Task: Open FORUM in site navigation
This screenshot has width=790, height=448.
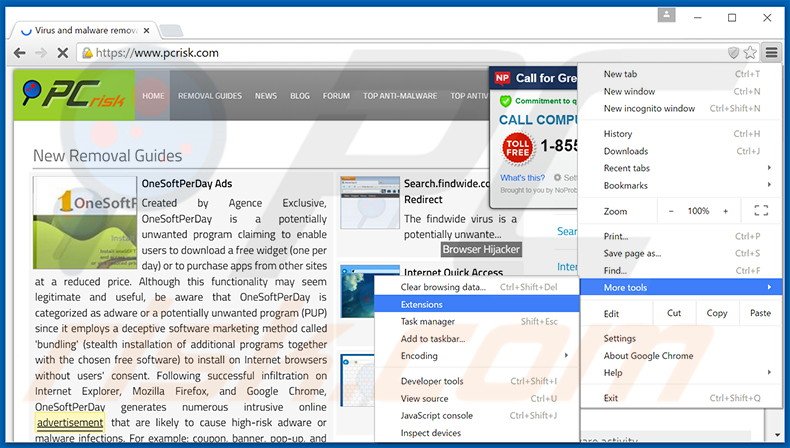Action: 336,95
